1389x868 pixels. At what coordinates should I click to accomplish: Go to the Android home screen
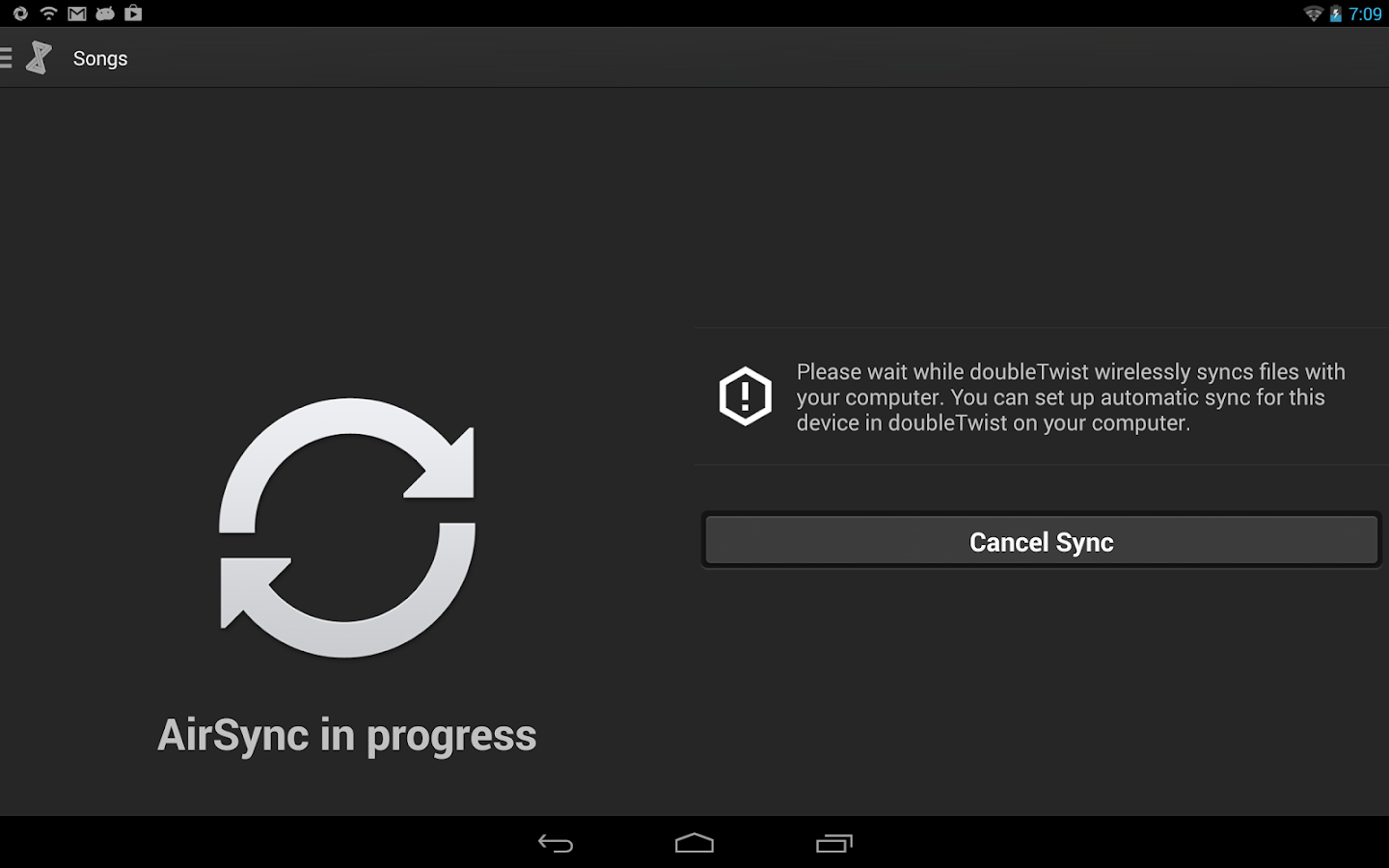tap(694, 844)
